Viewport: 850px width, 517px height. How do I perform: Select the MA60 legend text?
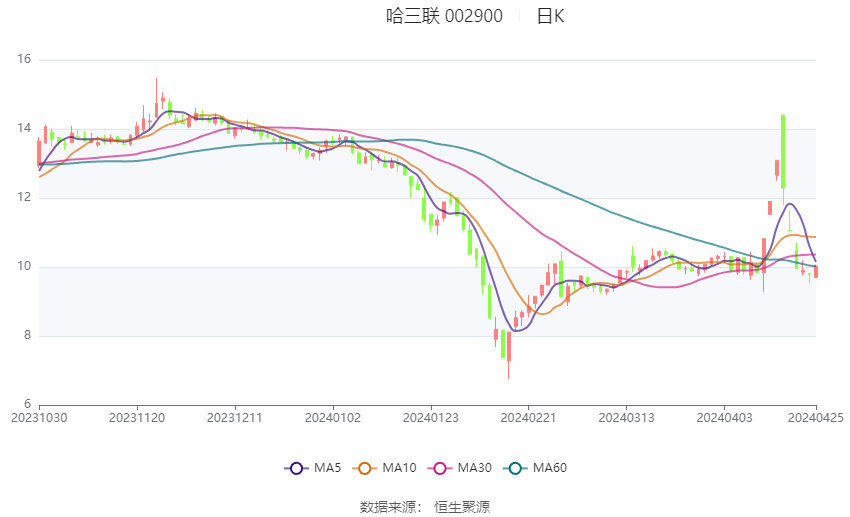tap(550, 468)
